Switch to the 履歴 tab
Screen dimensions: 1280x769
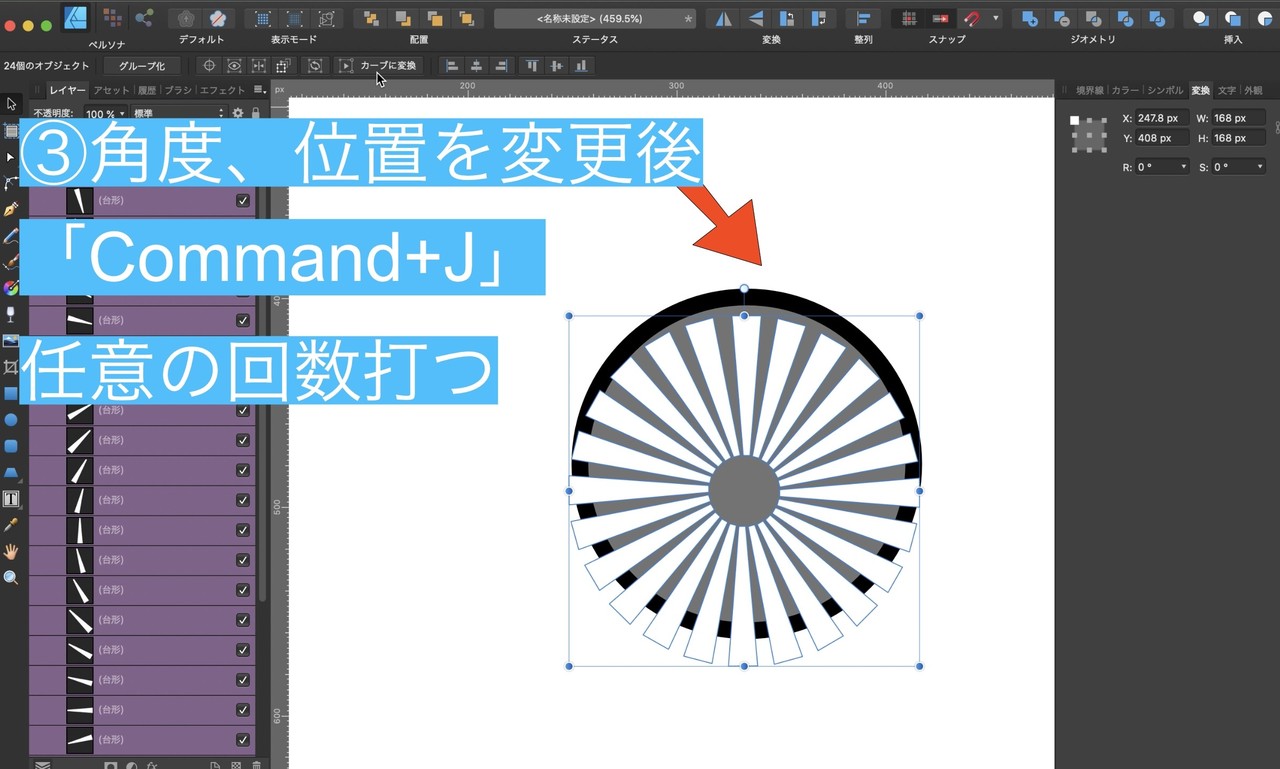(x=147, y=90)
